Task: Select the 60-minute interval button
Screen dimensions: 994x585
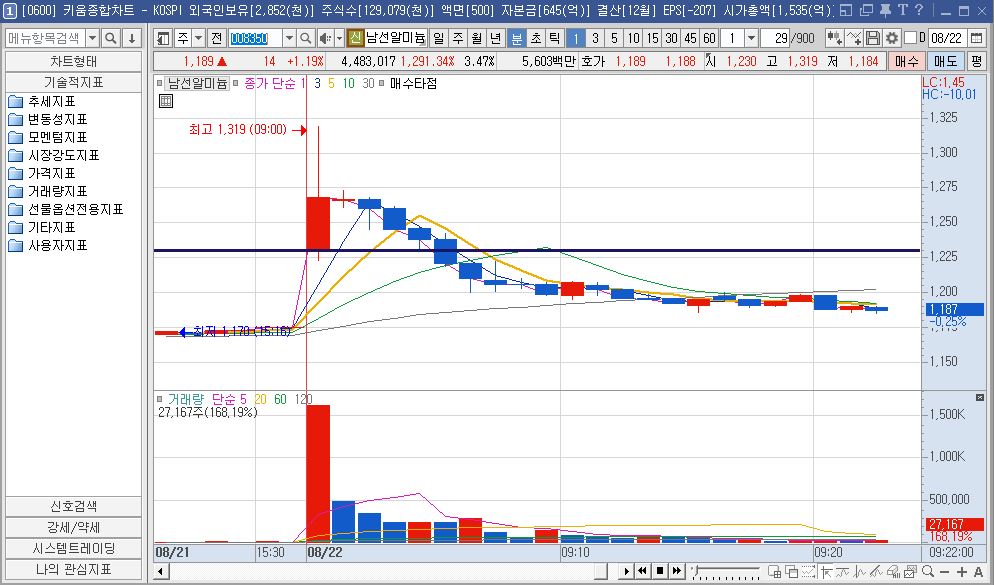Action: (x=709, y=39)
